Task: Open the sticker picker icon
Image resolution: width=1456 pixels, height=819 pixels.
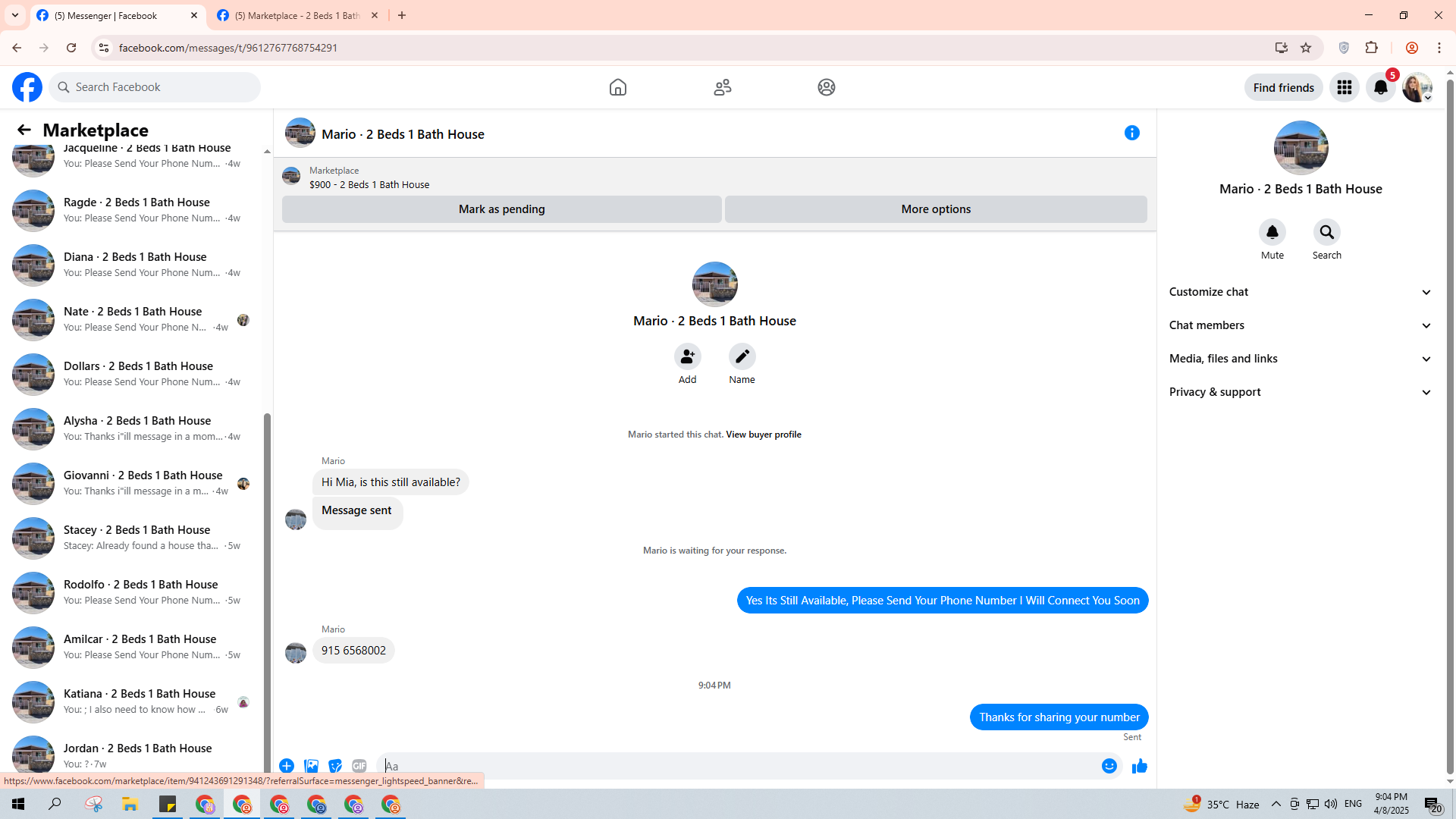Action: click(x=335, y=767)
